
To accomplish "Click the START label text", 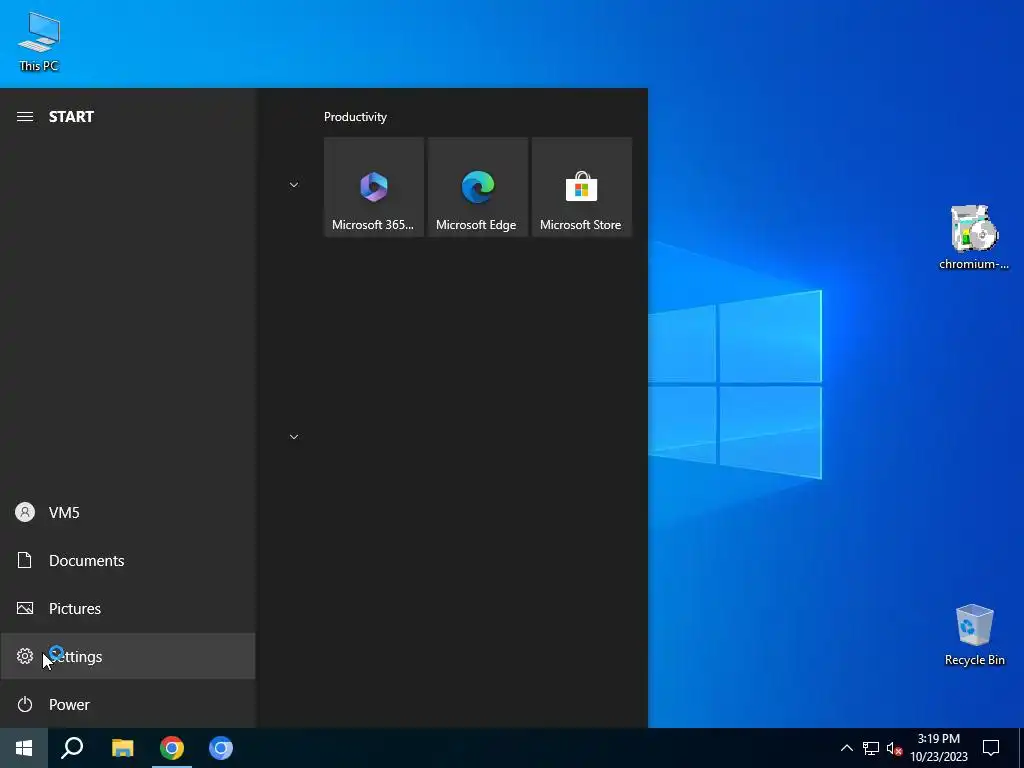I will coord(71,117).
